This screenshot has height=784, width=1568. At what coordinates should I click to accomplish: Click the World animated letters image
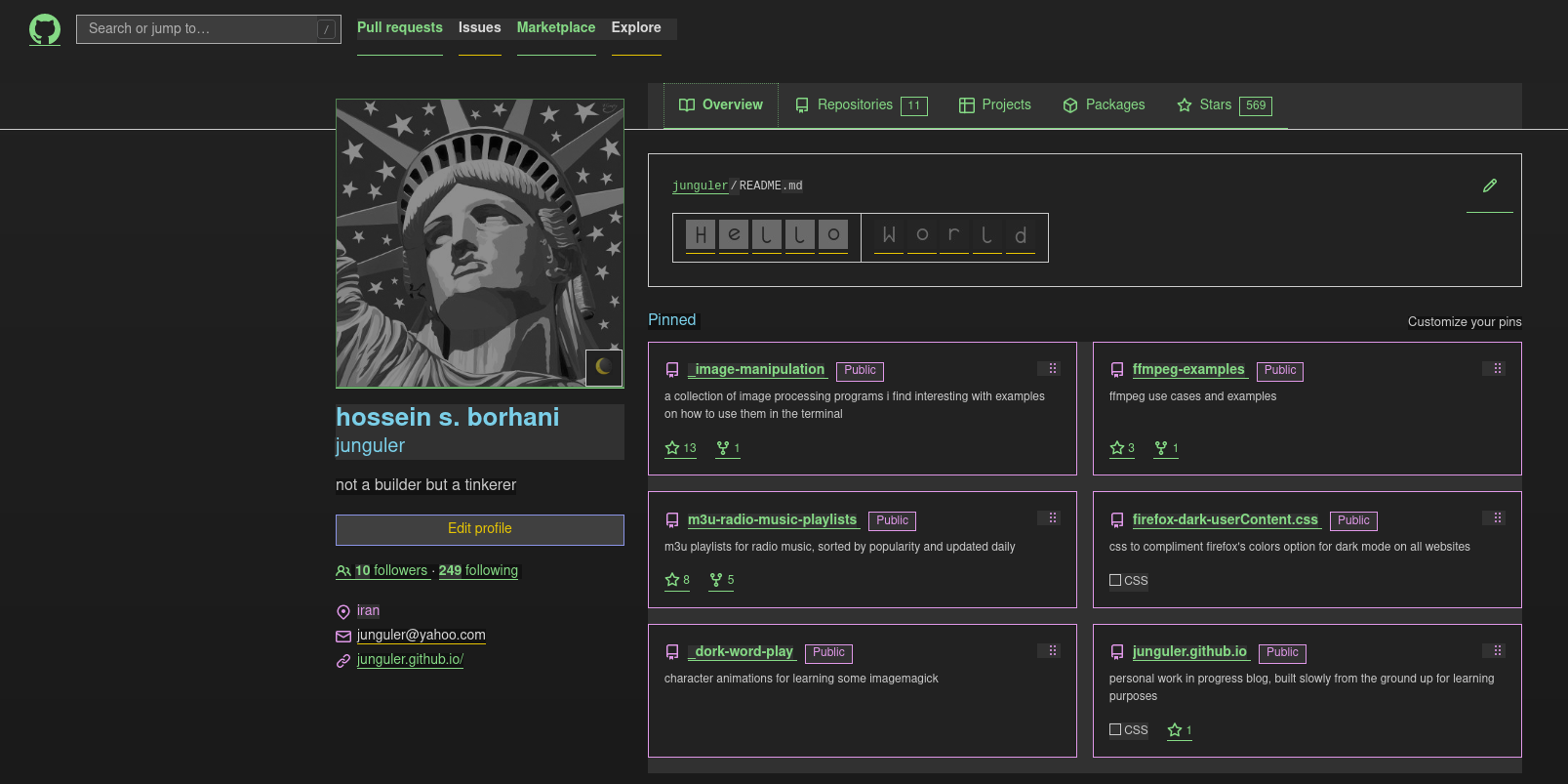coord(955,237)
